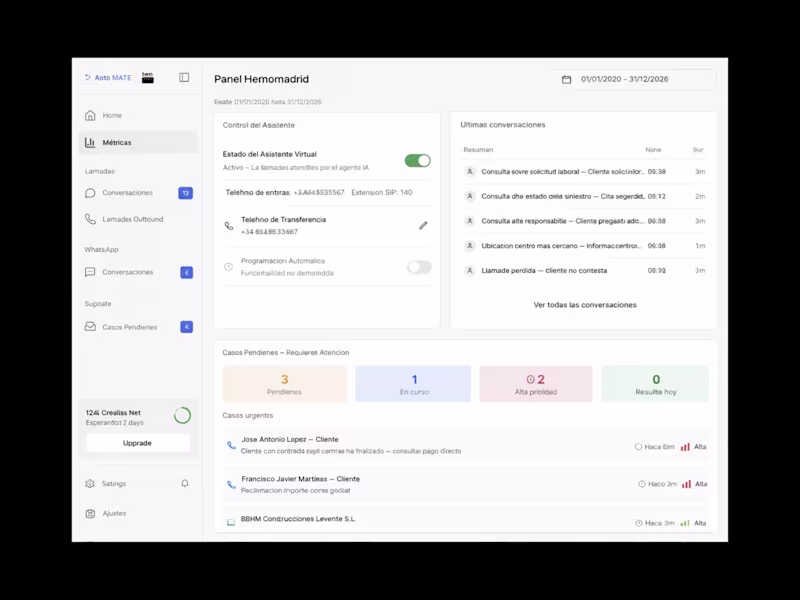Open conversation Ubicacion centro mas cercano

point(584,246)
